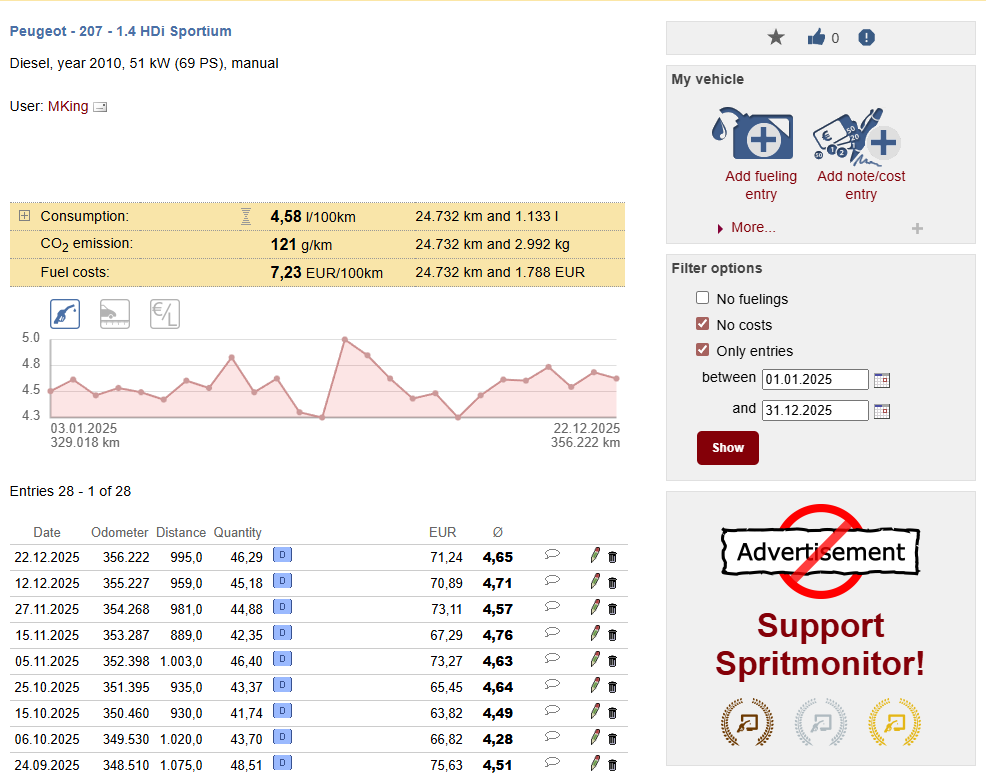Show fuel consumption chart (pump icon)
Image resolution: width=986 pixels, height=776 pixels.
(x=65, y=314)
